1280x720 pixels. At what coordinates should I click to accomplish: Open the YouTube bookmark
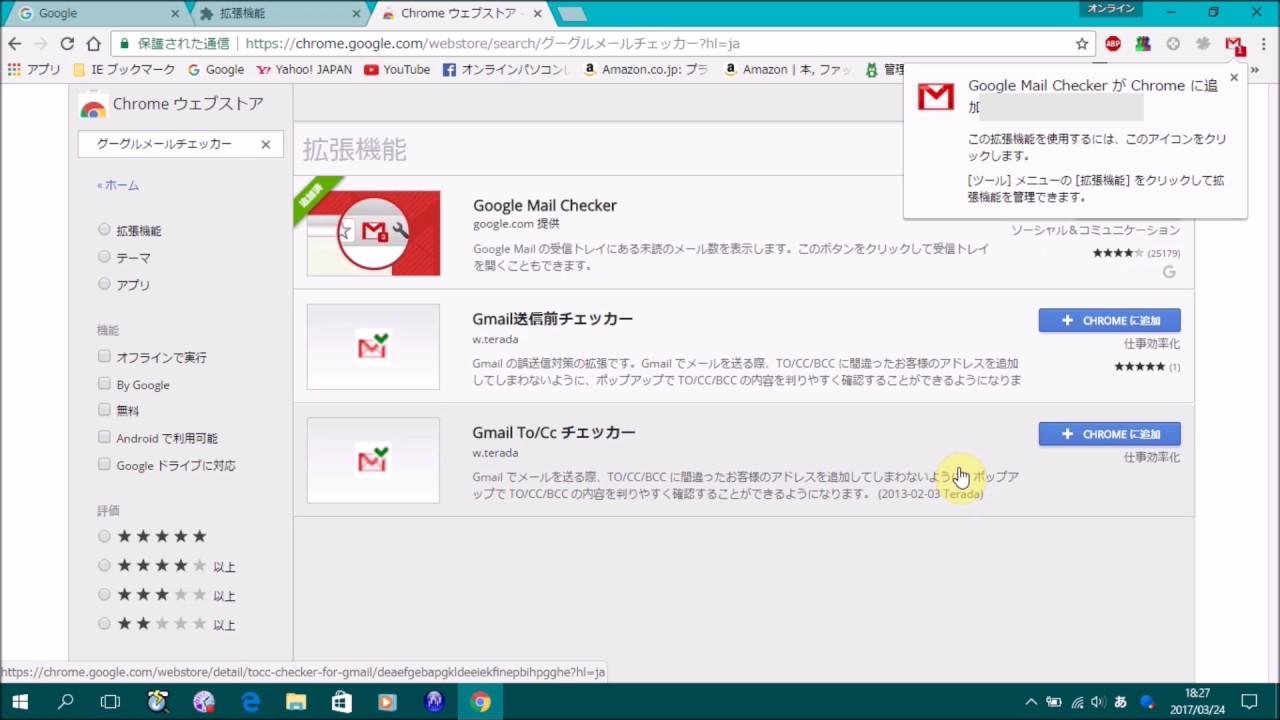pos(397,70)
